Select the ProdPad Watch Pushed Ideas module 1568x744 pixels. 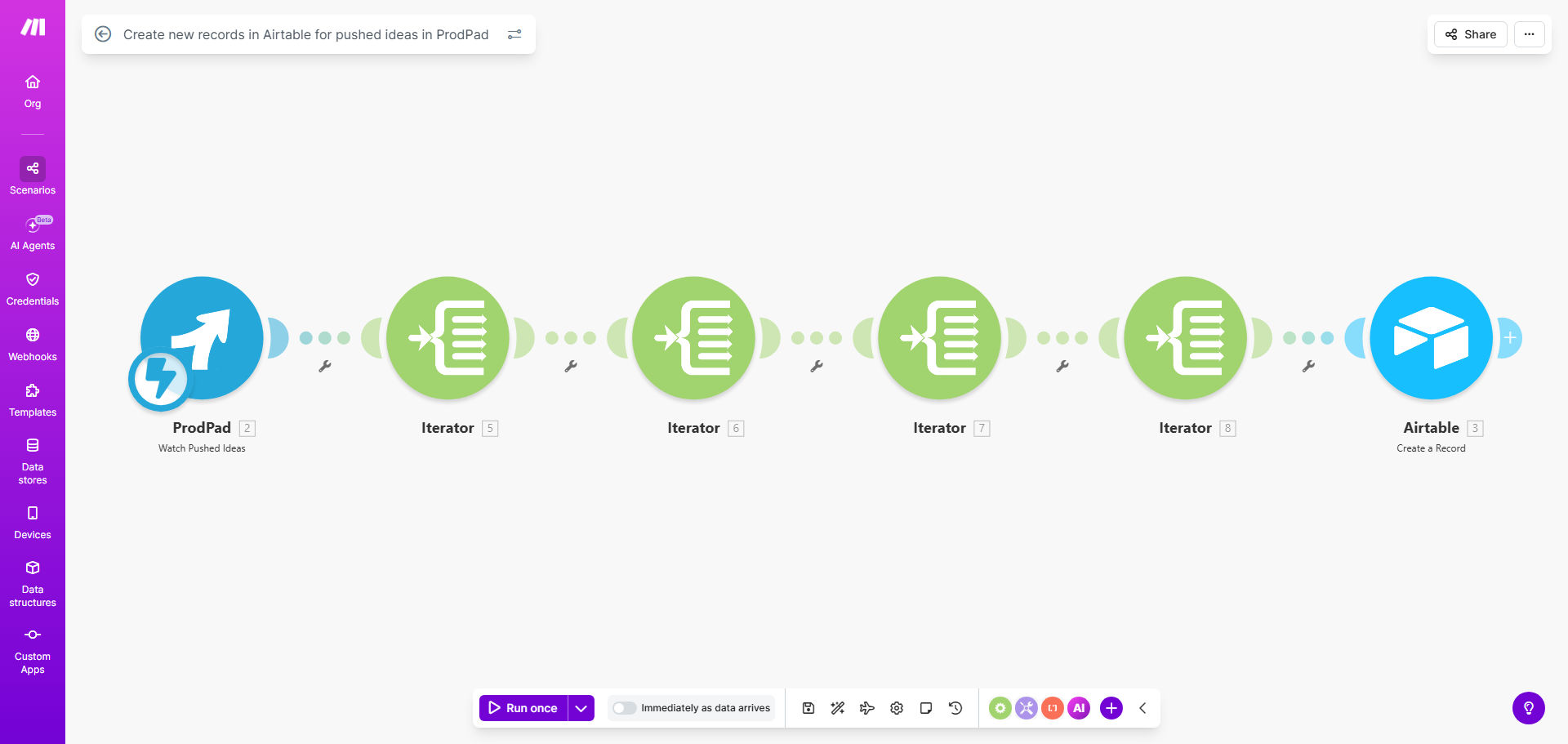(x=202, y=337)
